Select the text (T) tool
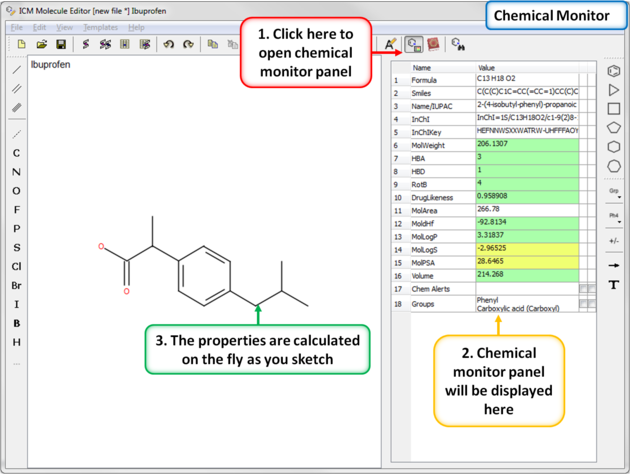 (614, 285)
